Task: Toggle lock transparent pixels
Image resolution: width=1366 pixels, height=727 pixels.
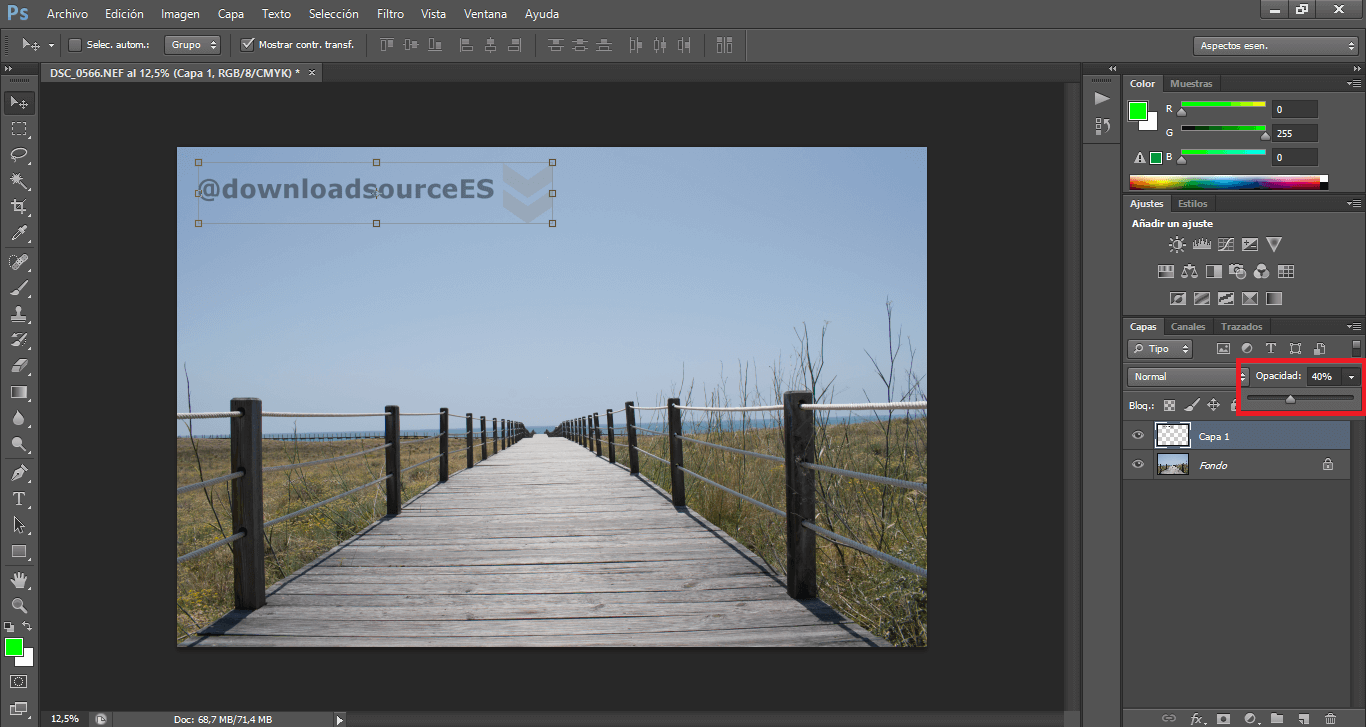Action: click(x=1169, y=405)
